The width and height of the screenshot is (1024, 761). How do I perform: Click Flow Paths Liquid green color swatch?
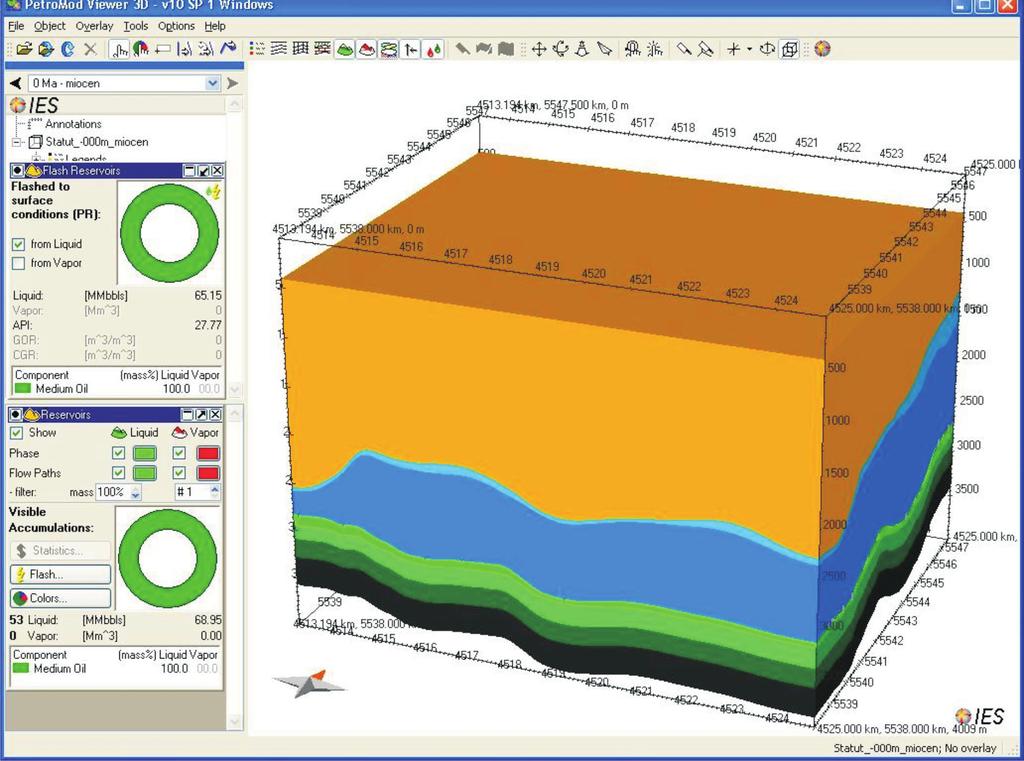(x=145, y=473)
